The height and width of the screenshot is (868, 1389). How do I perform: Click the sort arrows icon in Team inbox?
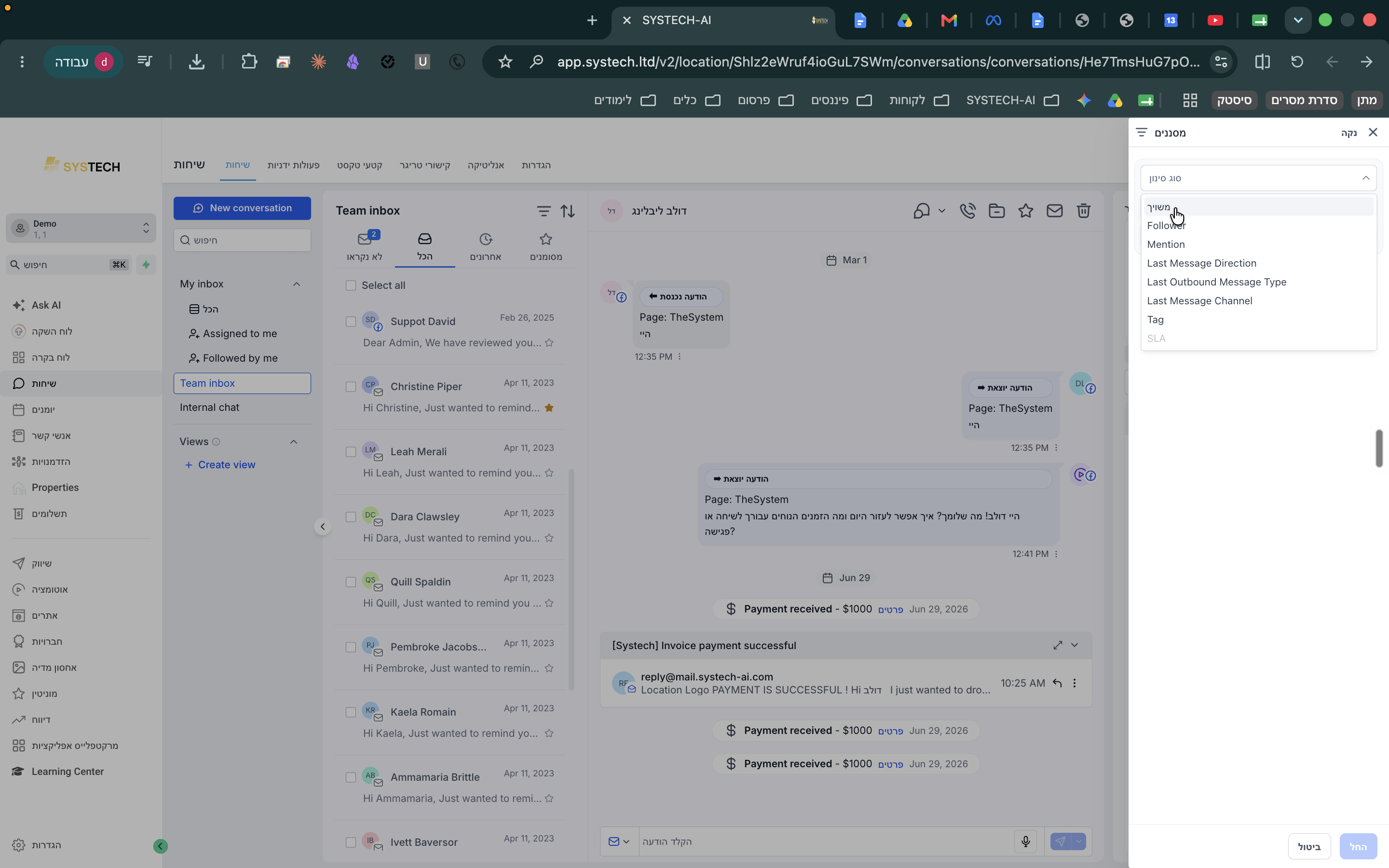pyautogui.click(x=568, y=211)
